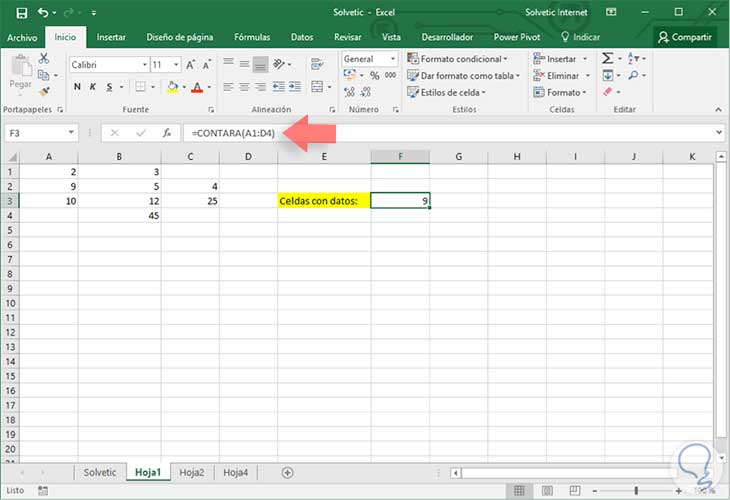Screen dimensions: 730x500
Task: Open the borders dropdown arrow
Action: [153, 87]
